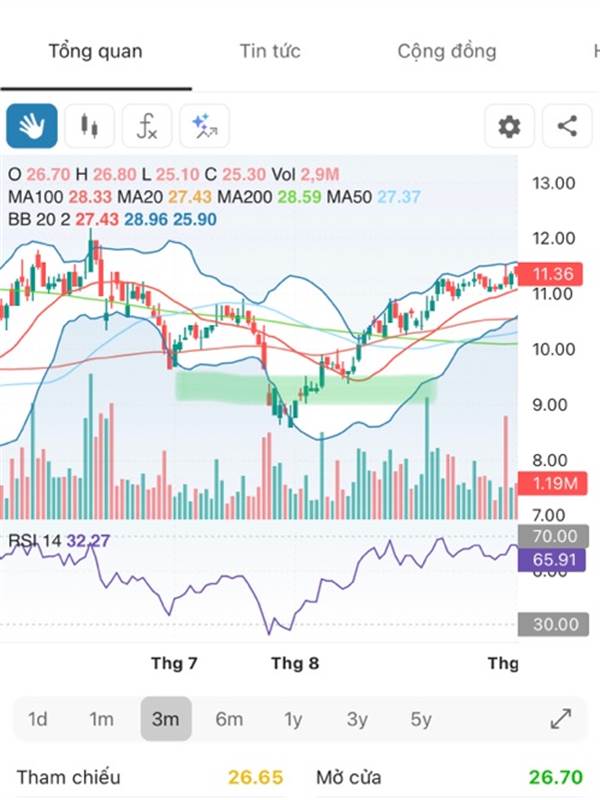This screenshot has height=800, width=600.
Task: Open the Tin tức tab
Action: click(x=270, y=51)
